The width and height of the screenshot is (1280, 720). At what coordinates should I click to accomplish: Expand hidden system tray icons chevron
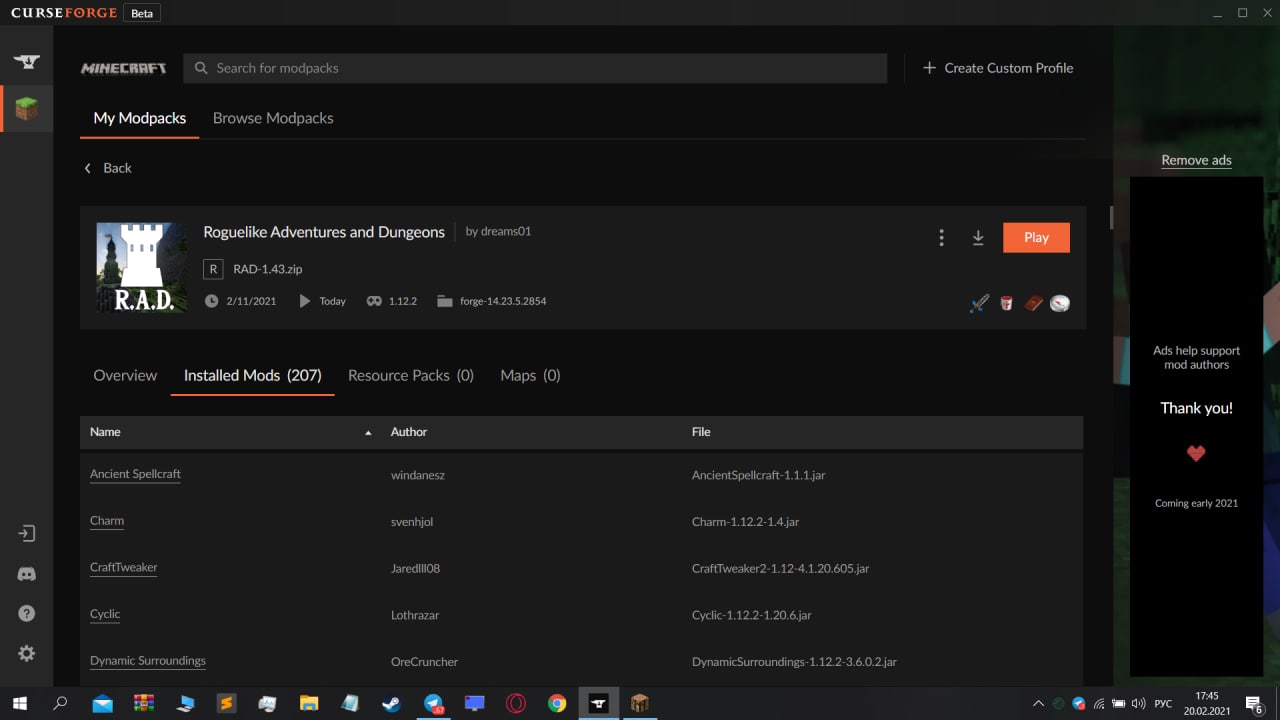point(1038,703)
